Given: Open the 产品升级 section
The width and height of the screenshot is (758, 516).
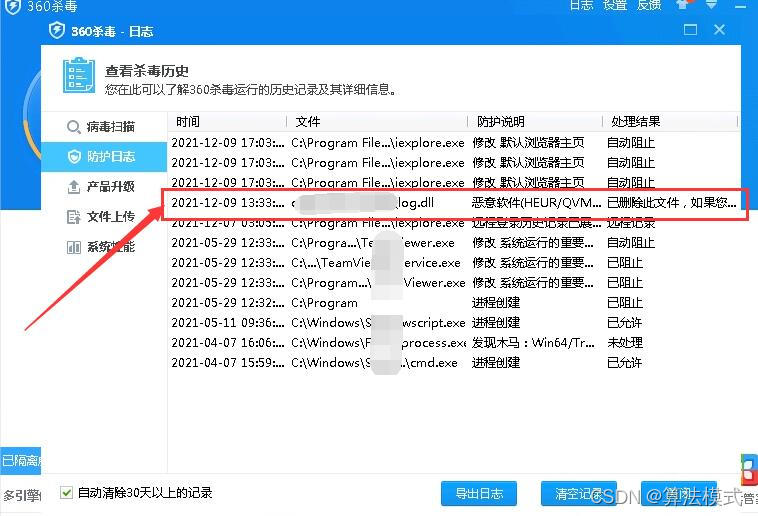Looking at the screenshot, I should click(x=104, y=187).
